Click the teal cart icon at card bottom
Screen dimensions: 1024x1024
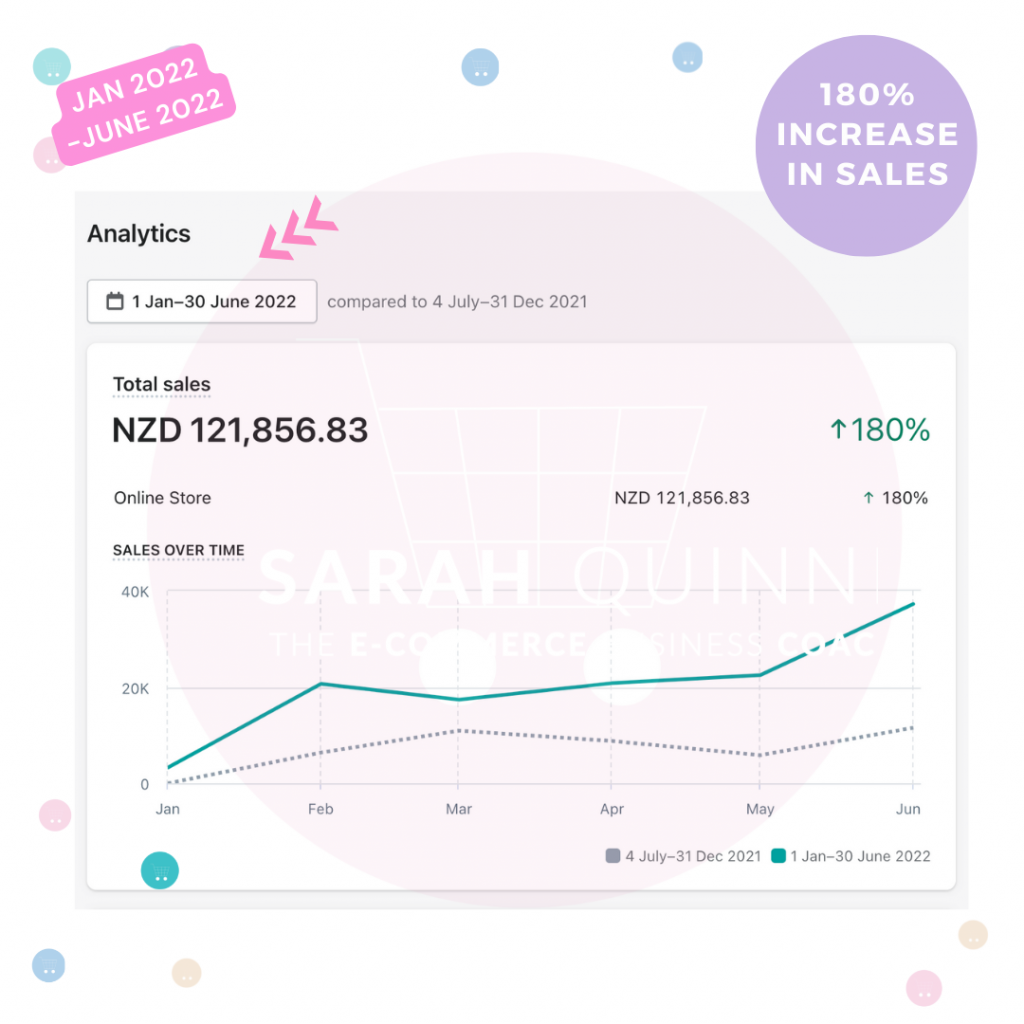[x=160, y=871]
